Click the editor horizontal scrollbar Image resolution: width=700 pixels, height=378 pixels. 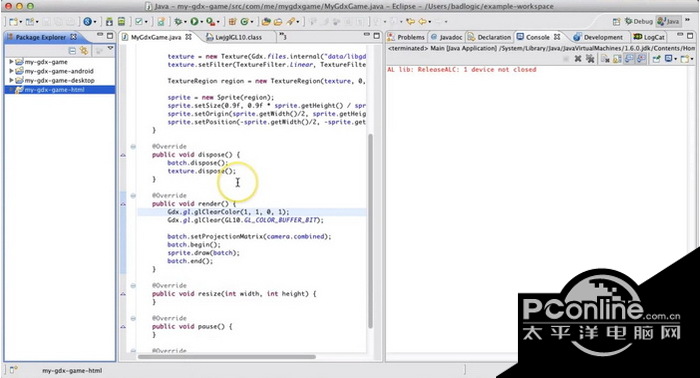(226, 357)
